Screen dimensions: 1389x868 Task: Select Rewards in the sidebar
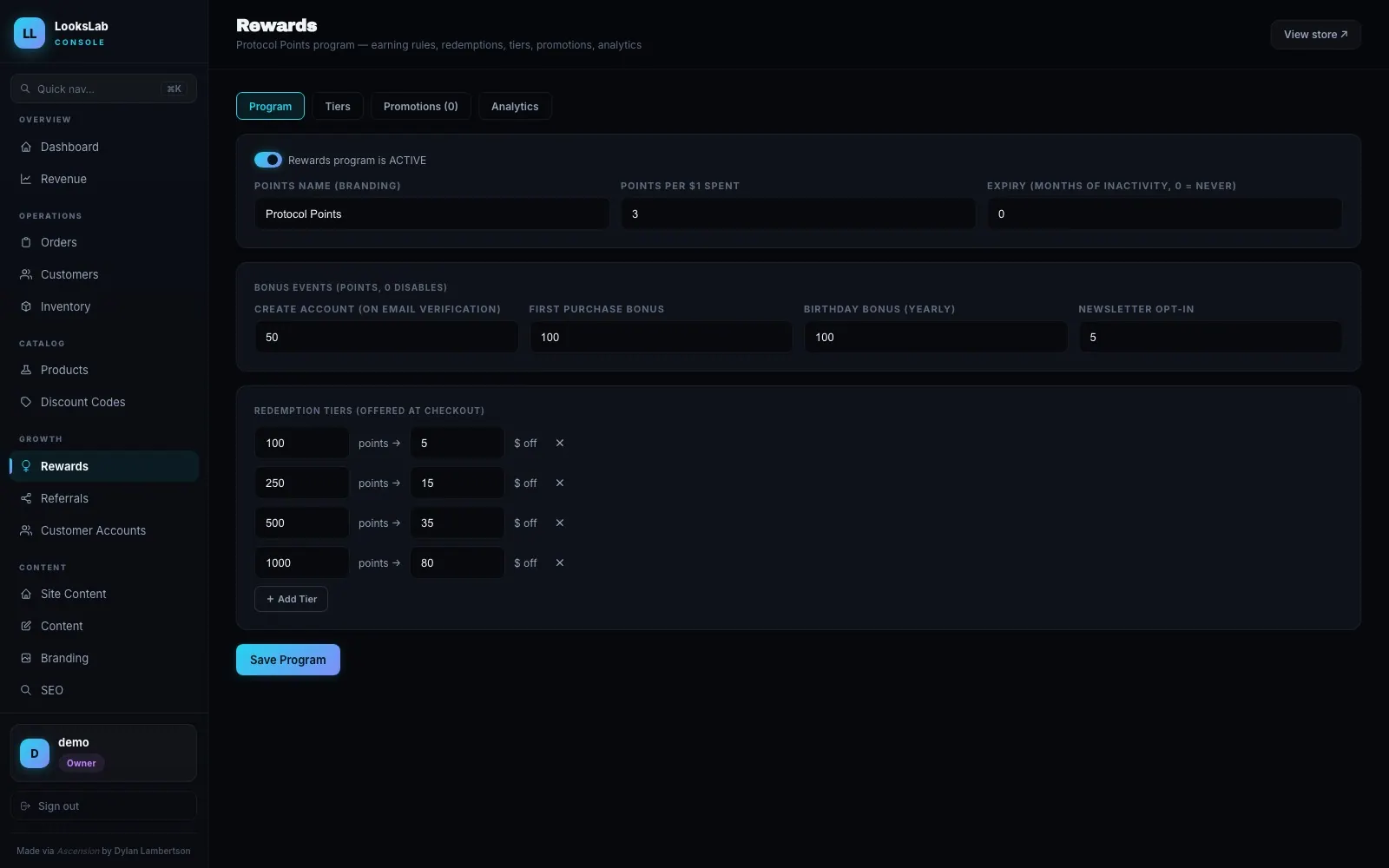(103, 466)
